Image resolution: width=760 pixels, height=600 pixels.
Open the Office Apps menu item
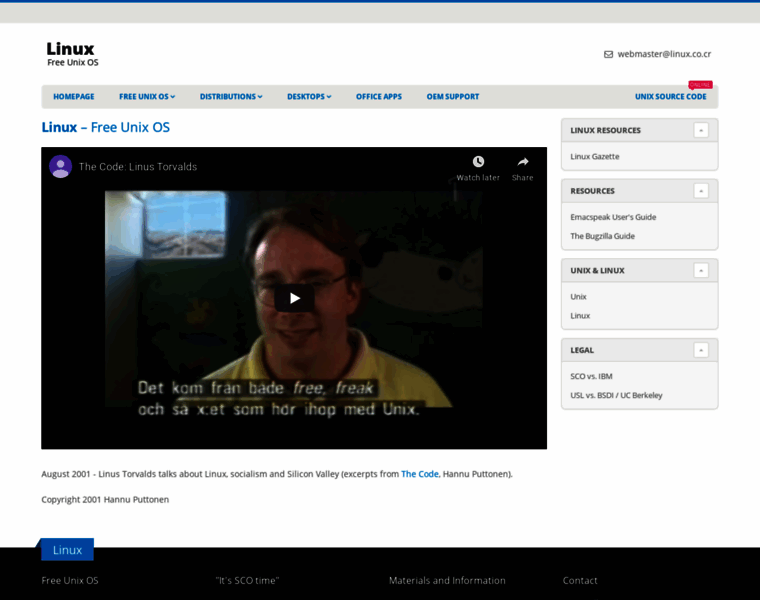(x=379, y=96)
